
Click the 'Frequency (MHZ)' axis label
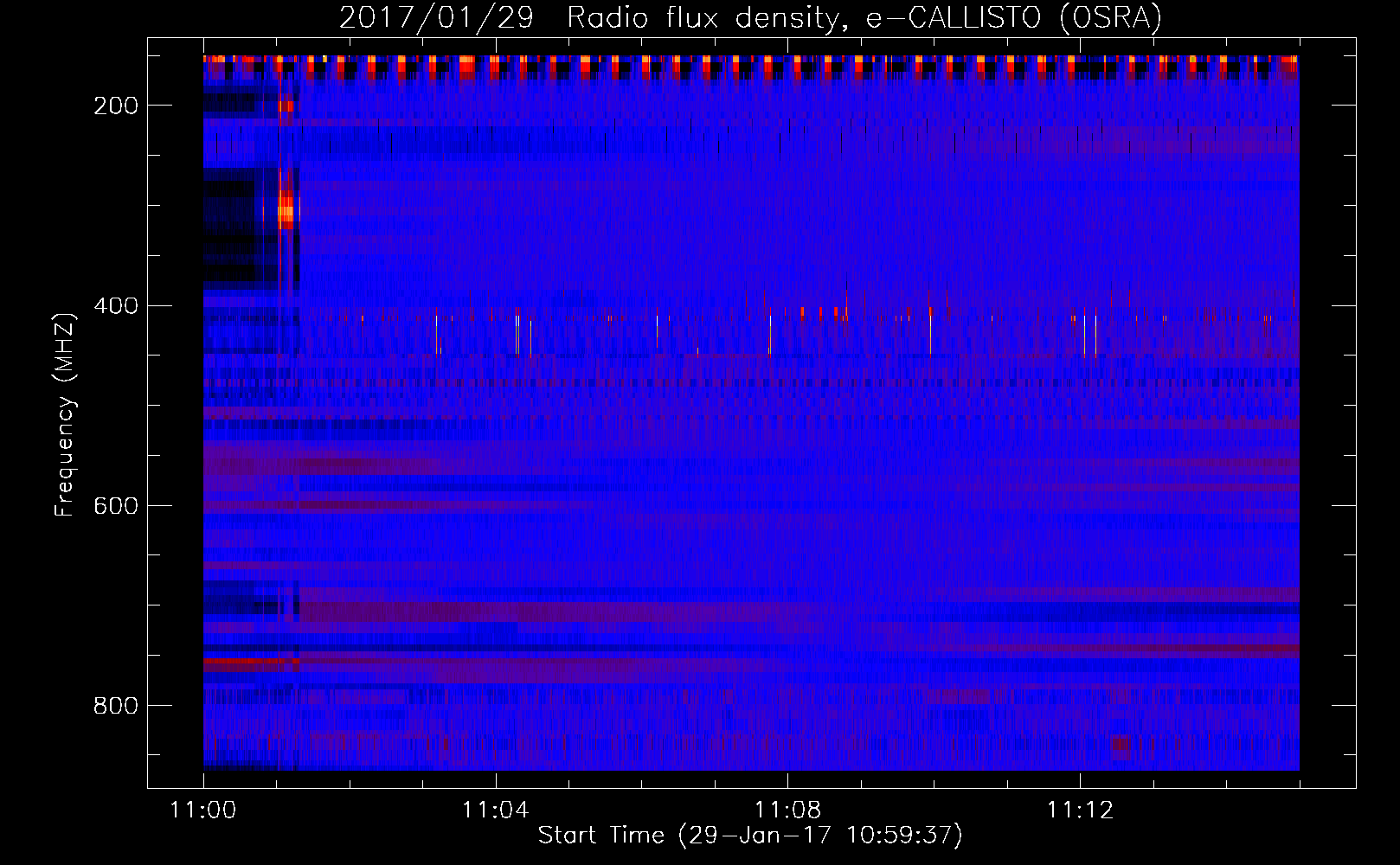click(66, 414)
